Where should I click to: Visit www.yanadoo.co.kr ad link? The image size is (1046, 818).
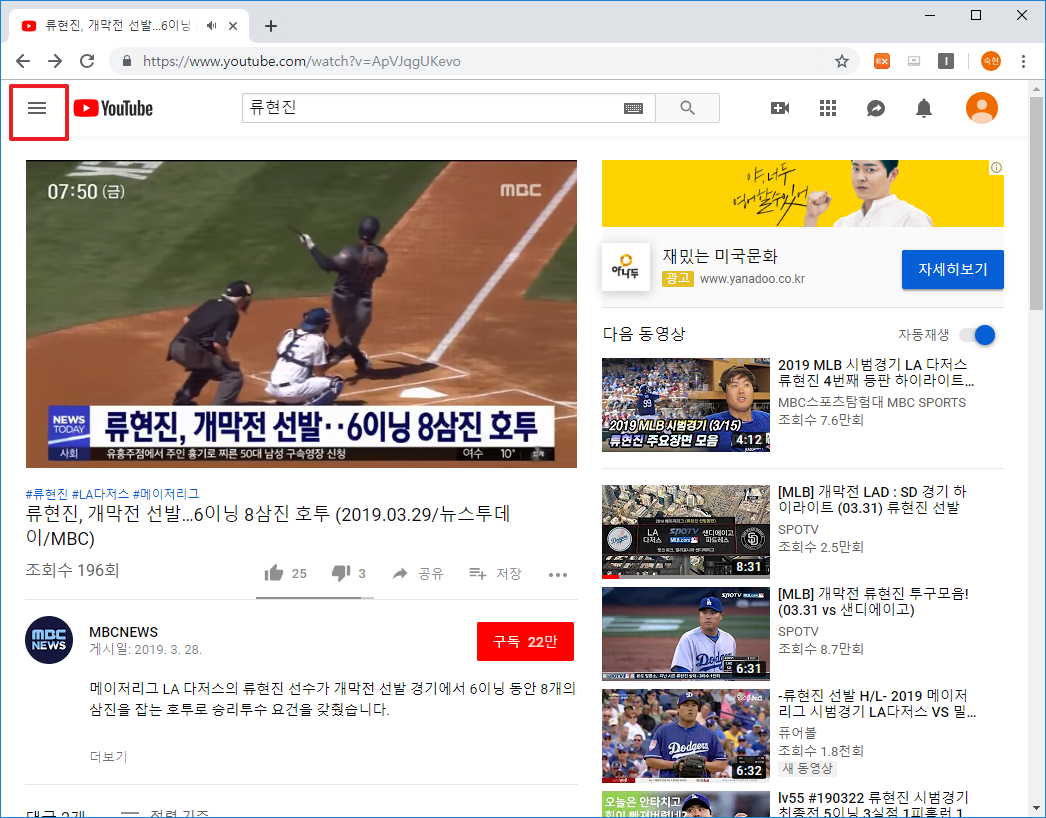pos(752,279)
